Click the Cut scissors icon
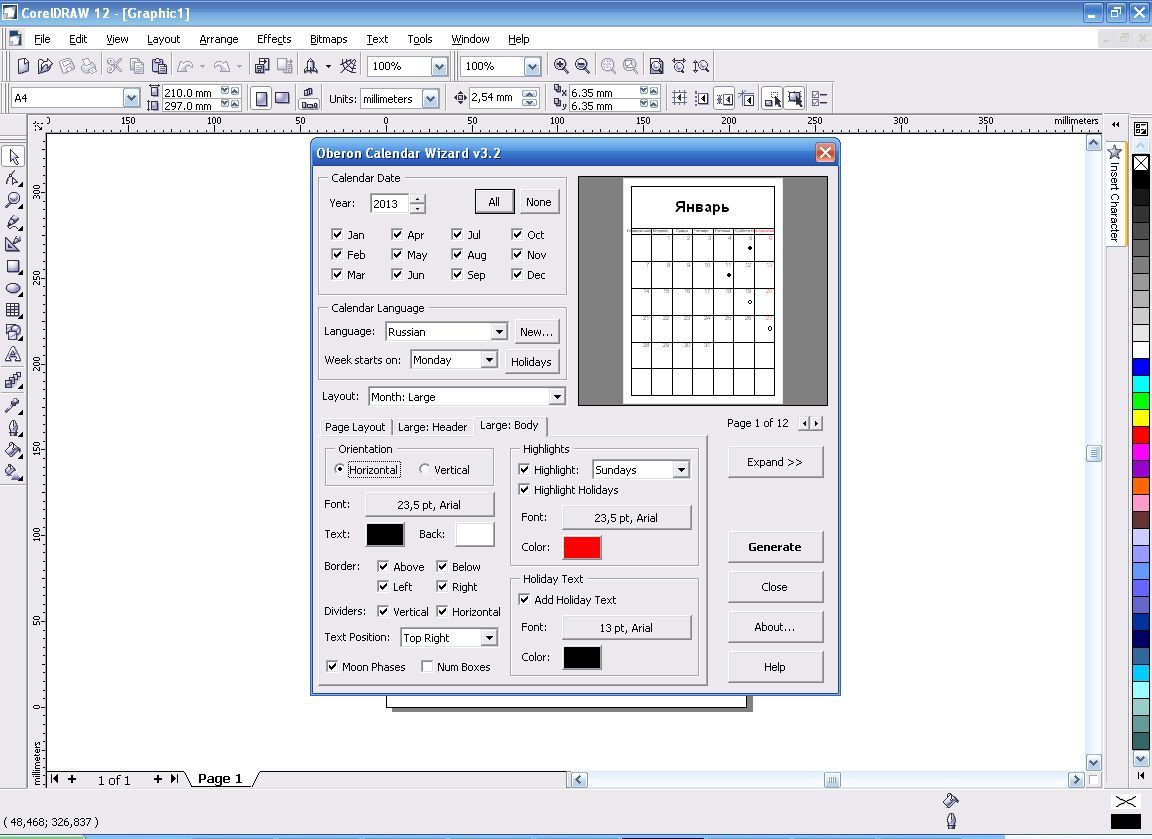 tap(114, 66)
